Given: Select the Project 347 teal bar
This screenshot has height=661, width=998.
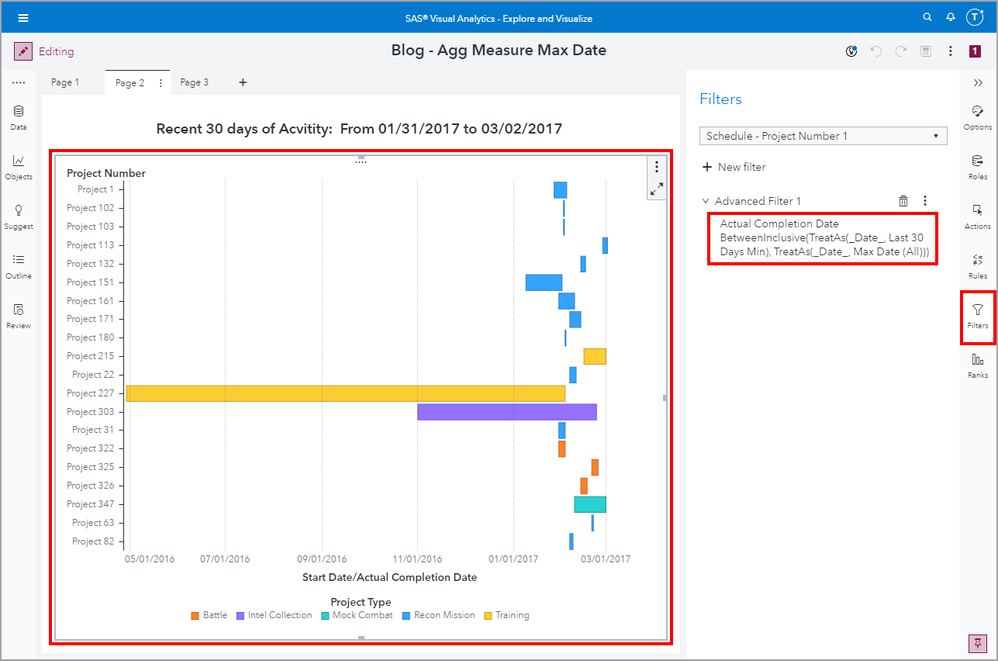Looking at the screenshot, I should click(x=590, y=504).
